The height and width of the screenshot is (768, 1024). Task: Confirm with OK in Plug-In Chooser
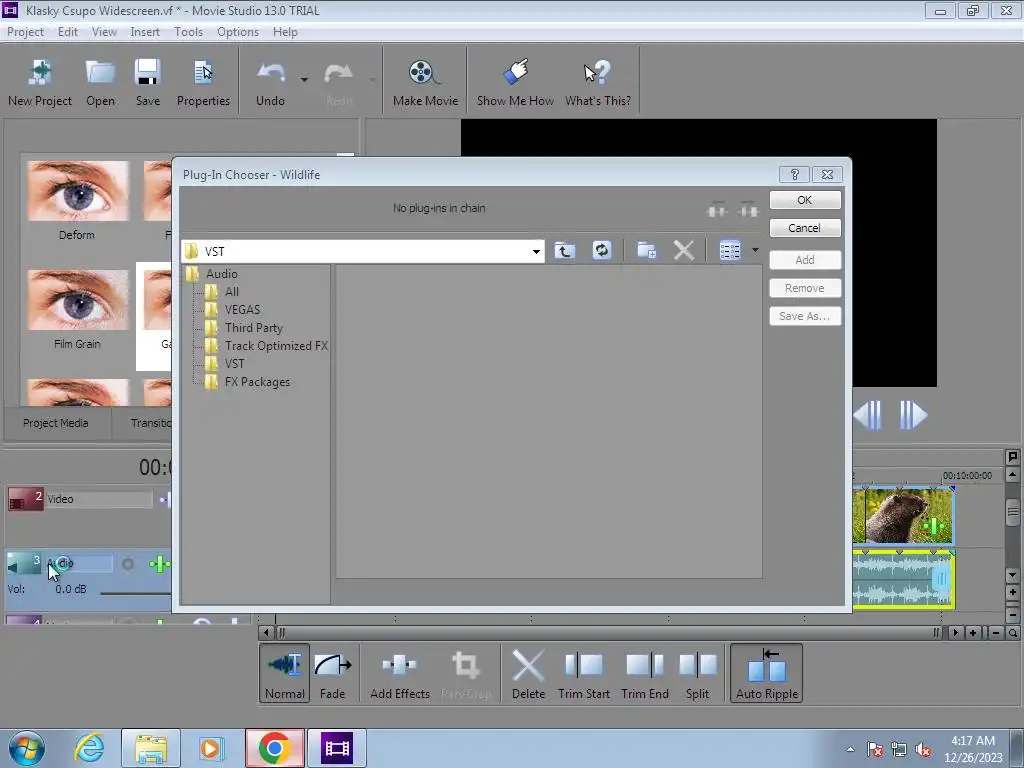pos(805,200)
